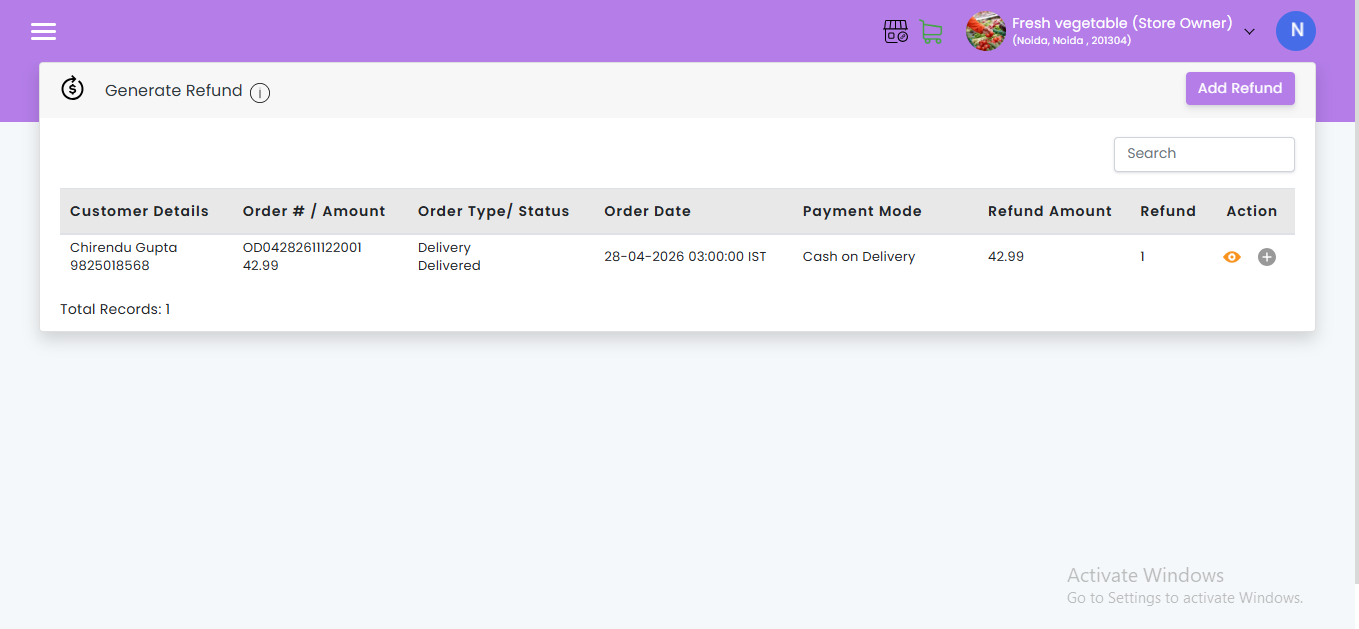This screenshot has width=1359, height=629.
Task: Click Order Type/ Status column header
Action: pos(493,211)
